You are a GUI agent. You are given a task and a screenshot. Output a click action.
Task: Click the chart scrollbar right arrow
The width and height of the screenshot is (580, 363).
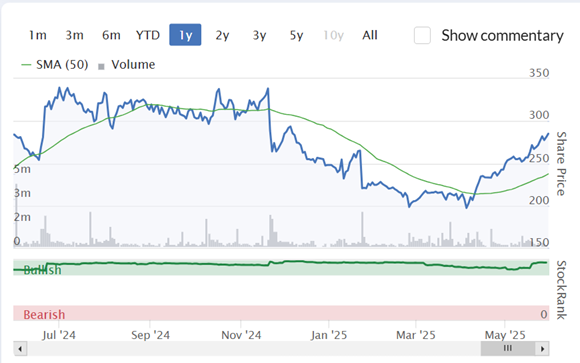(543, 349)
